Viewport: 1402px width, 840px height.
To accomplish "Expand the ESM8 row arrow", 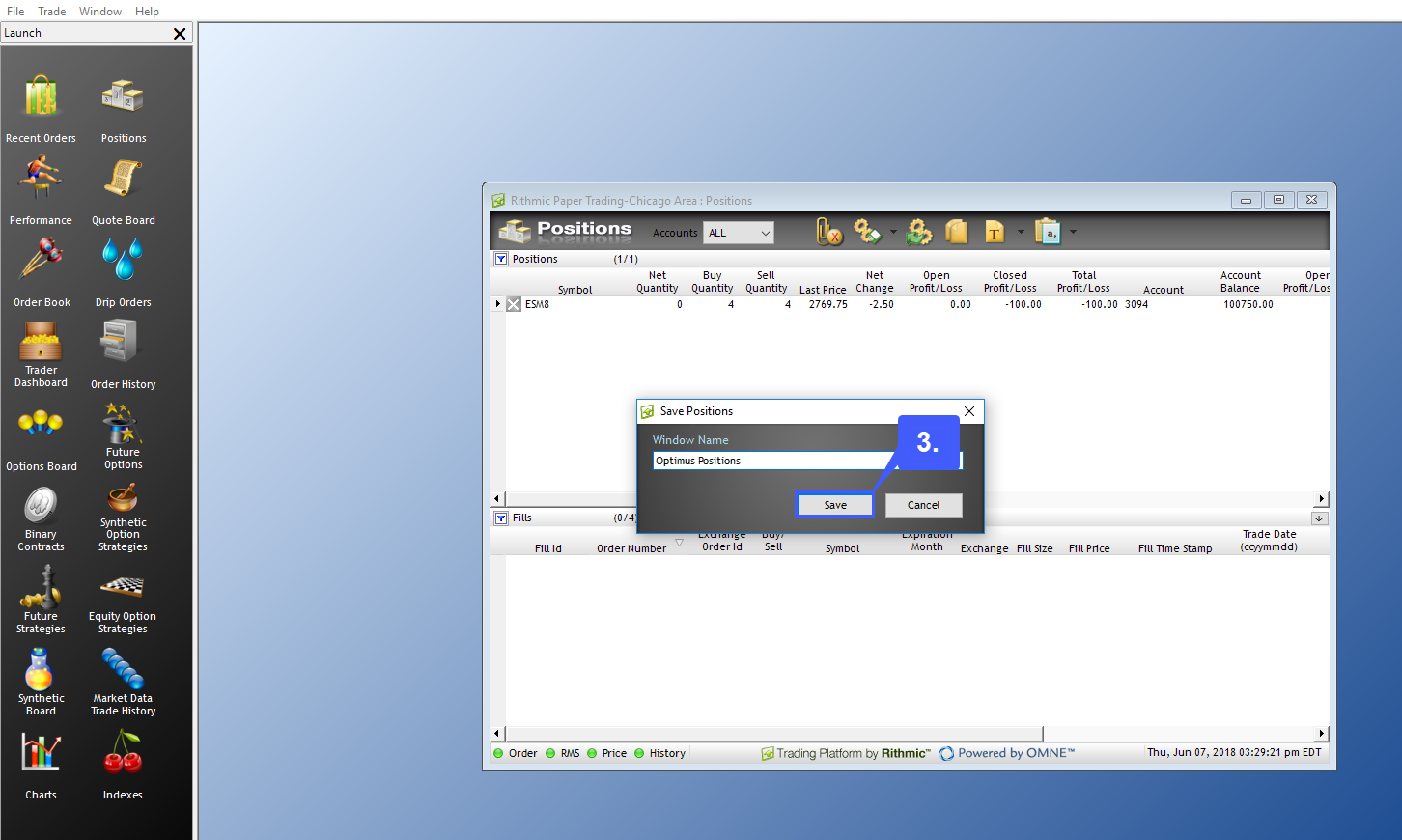I will 498,304.
